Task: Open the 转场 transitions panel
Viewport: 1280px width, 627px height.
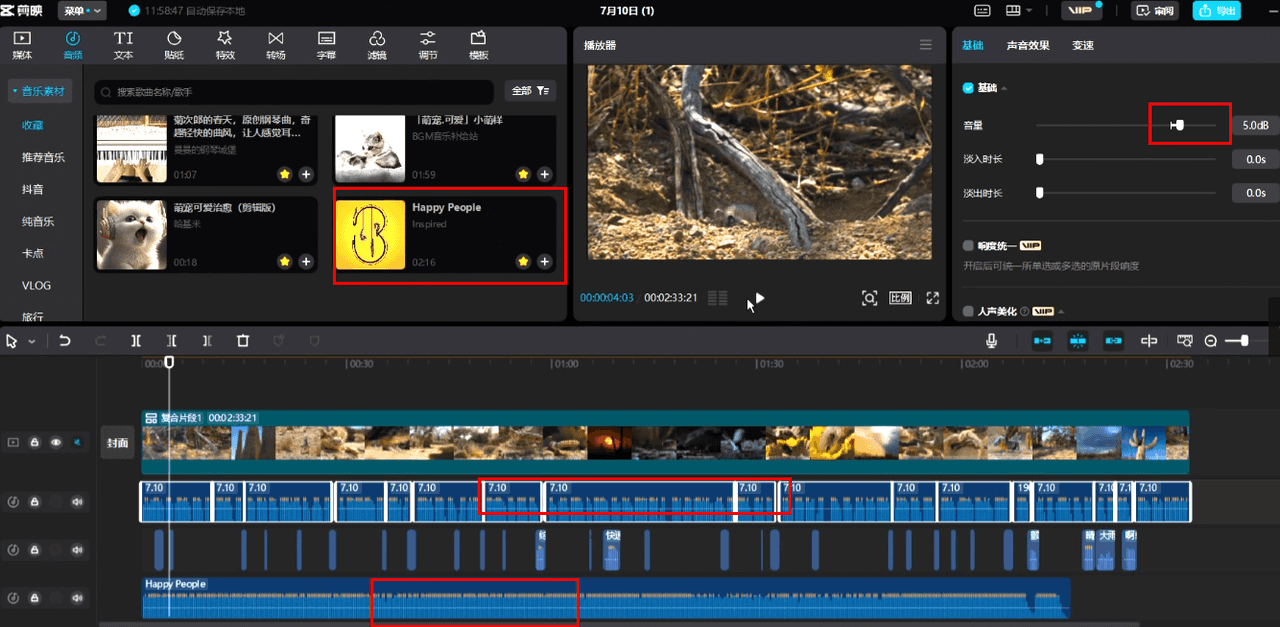Action: point(275,45)
